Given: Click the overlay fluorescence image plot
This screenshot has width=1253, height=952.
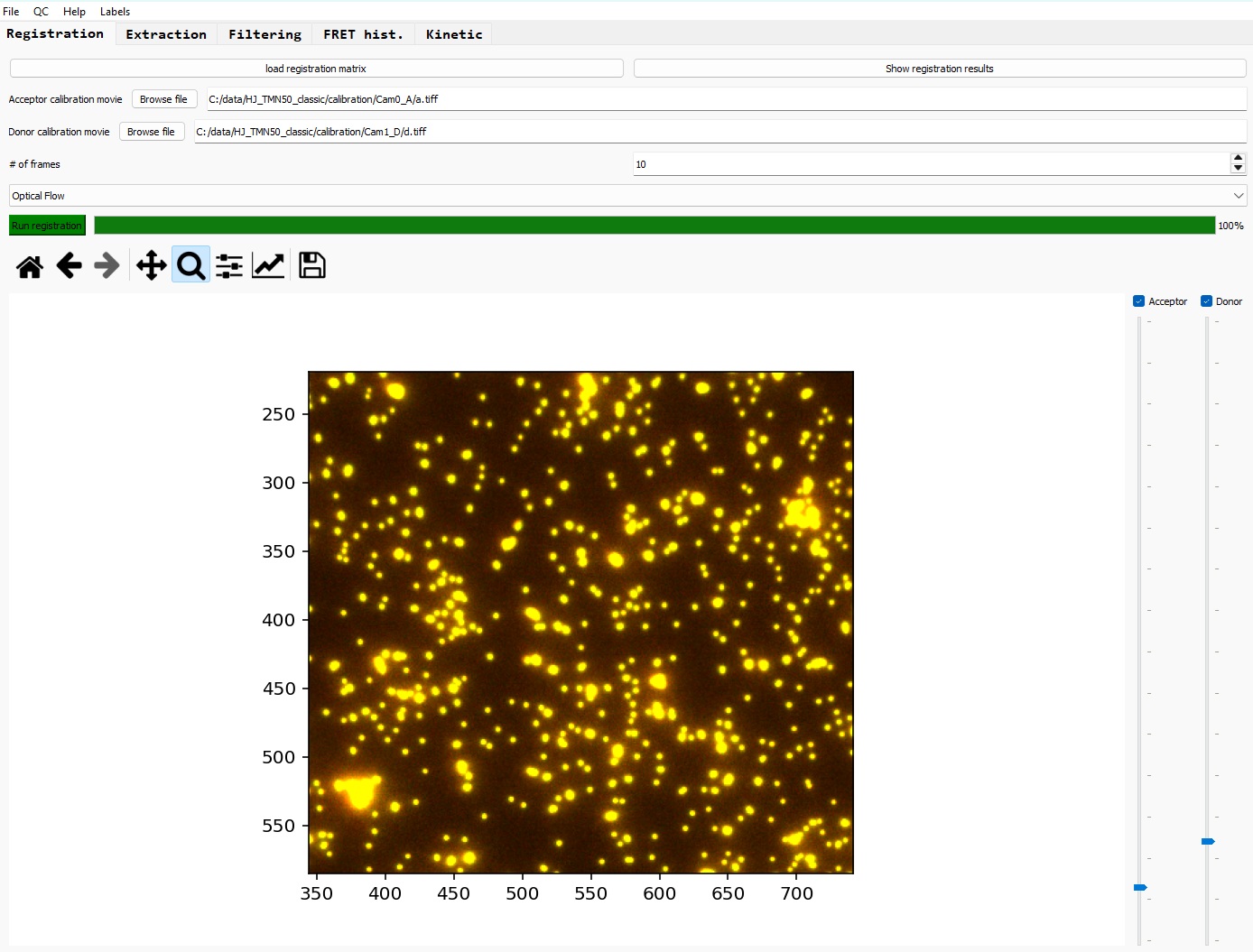Looking at the screenshot, I should (580, 622).
